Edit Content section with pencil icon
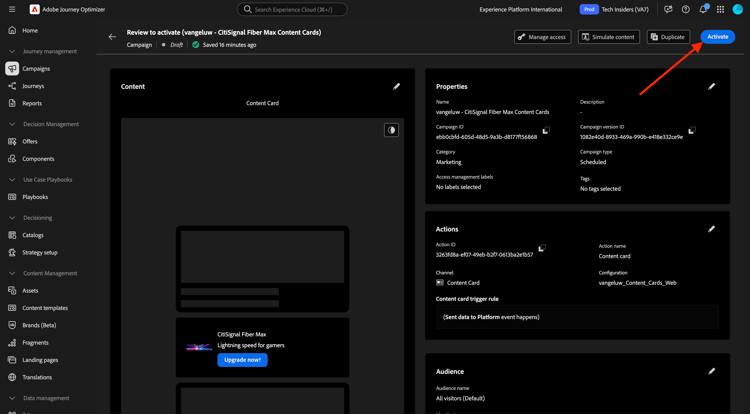The image size is (750, 414). tap(397, 87)
